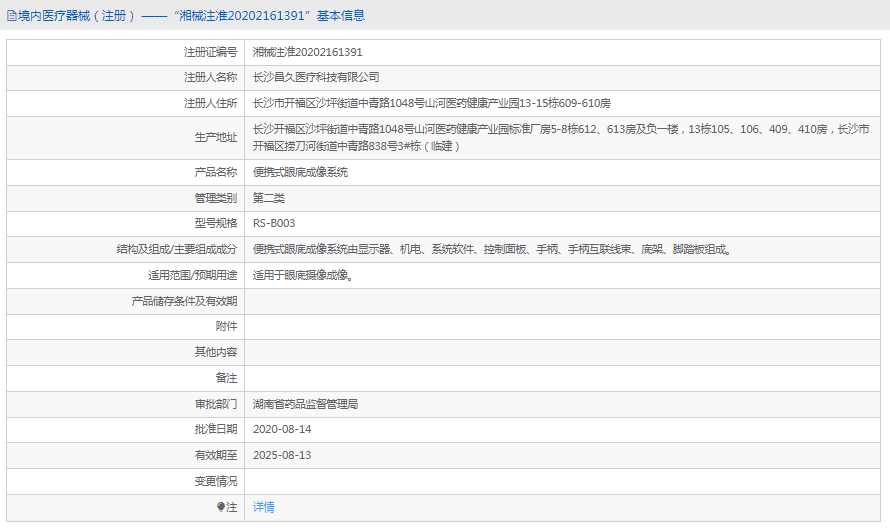The width and height of the screenshot is (890, 531).
Task: Click the 变更情况 label
Action: (x=216, y=482)
